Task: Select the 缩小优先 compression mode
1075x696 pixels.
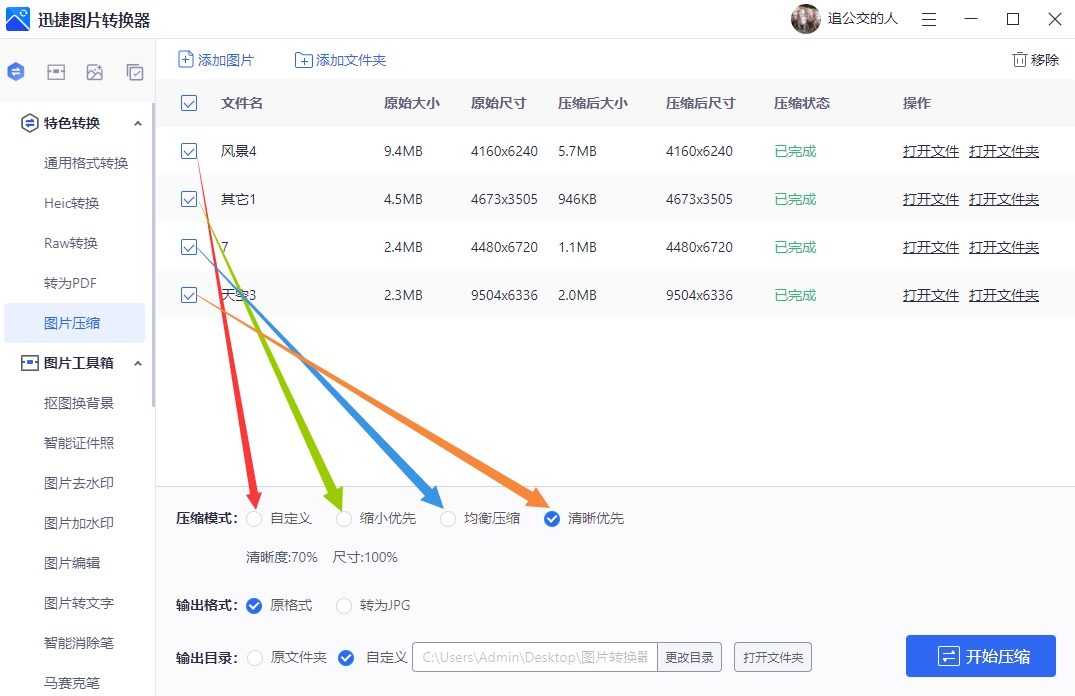Action: click(x=343, y=519)
